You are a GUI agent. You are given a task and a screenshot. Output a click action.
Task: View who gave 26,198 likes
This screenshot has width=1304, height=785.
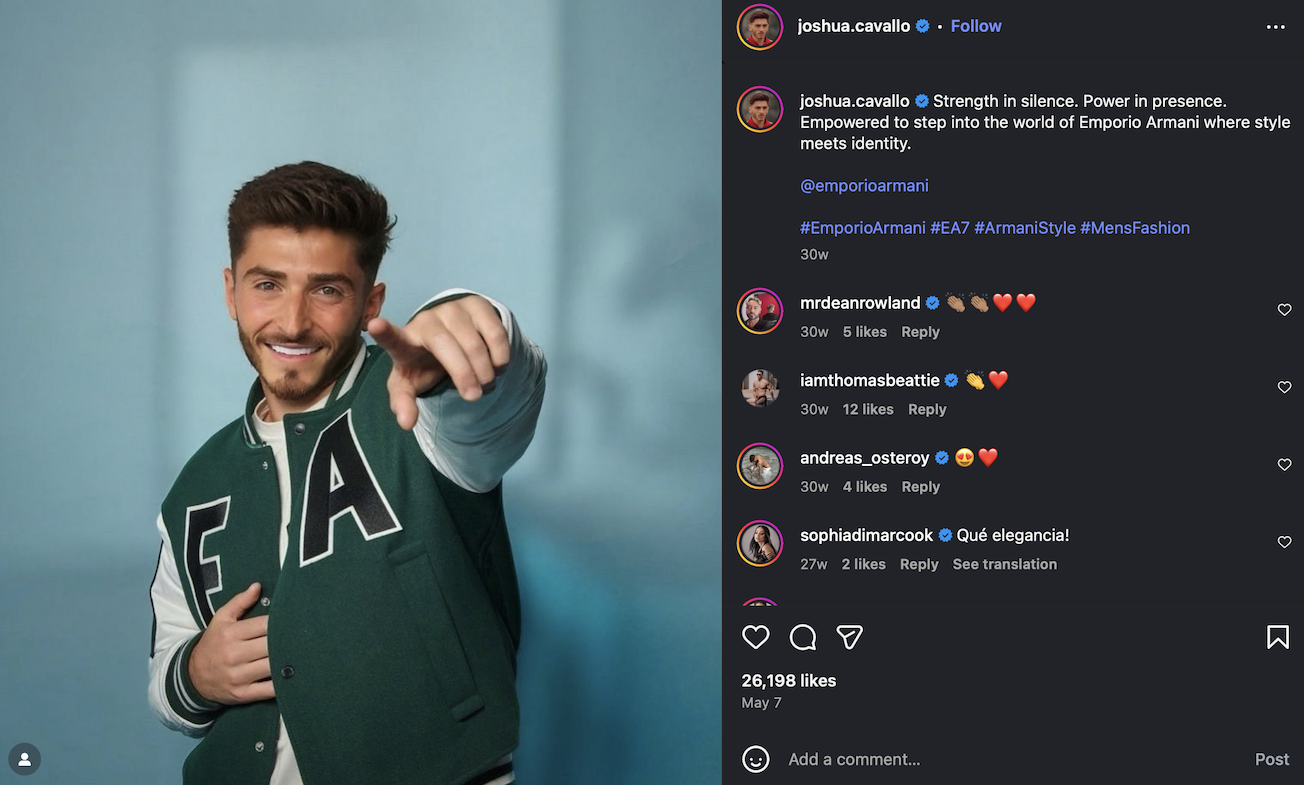click(788, 680)
